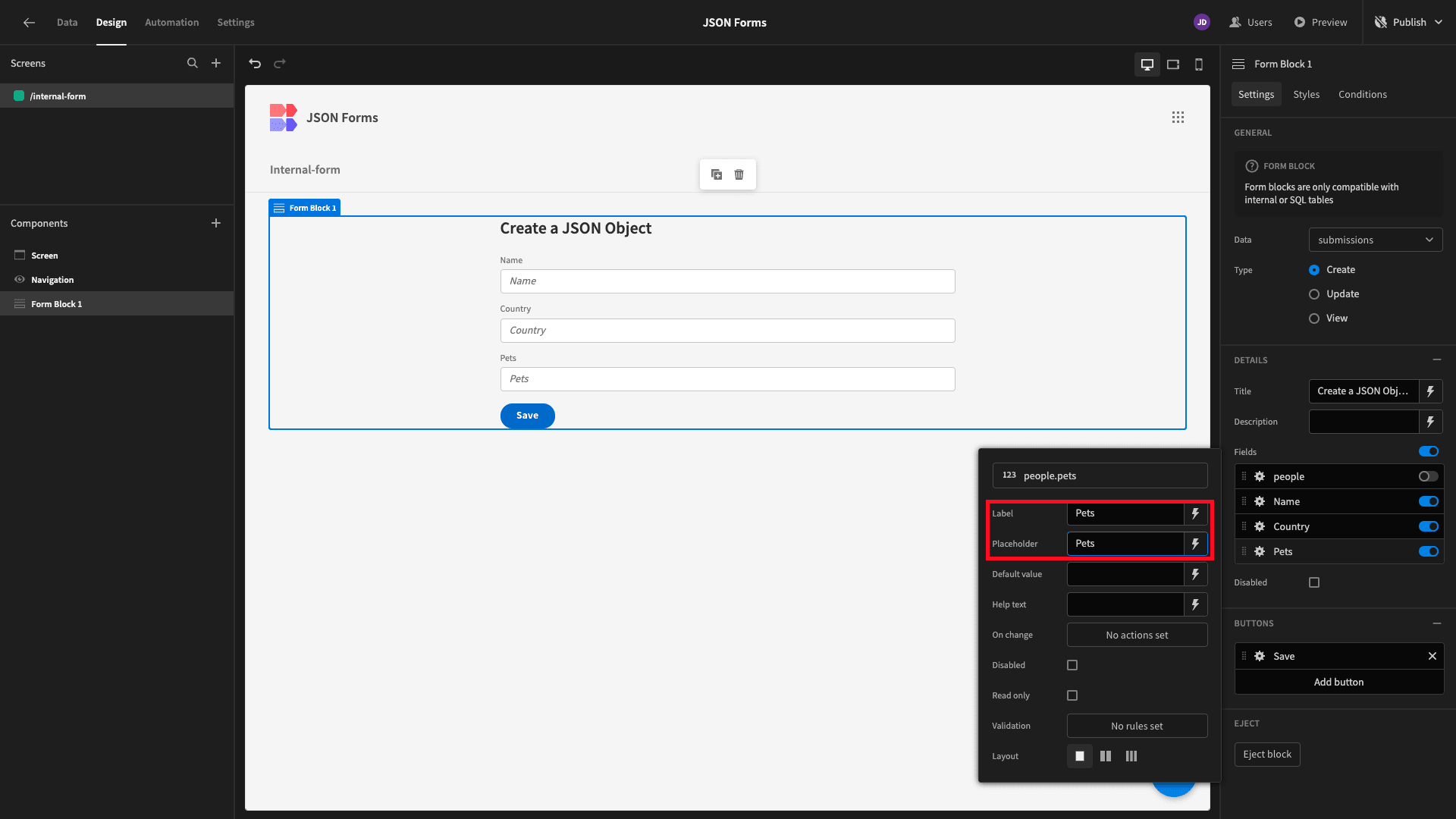Add a new screen with plus icon

click(216, 63)
